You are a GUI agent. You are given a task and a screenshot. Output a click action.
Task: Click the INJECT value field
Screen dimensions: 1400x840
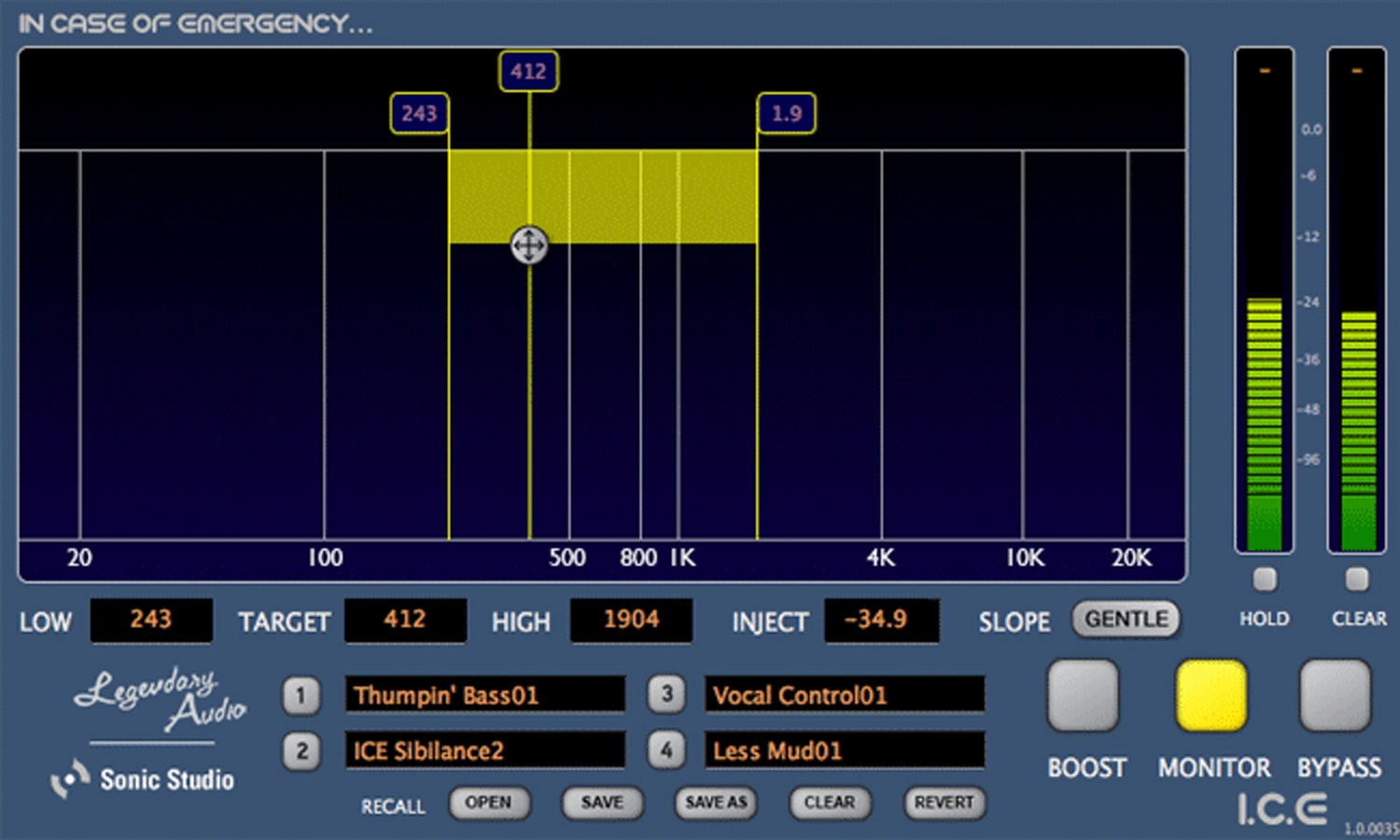tap(881, 620)
